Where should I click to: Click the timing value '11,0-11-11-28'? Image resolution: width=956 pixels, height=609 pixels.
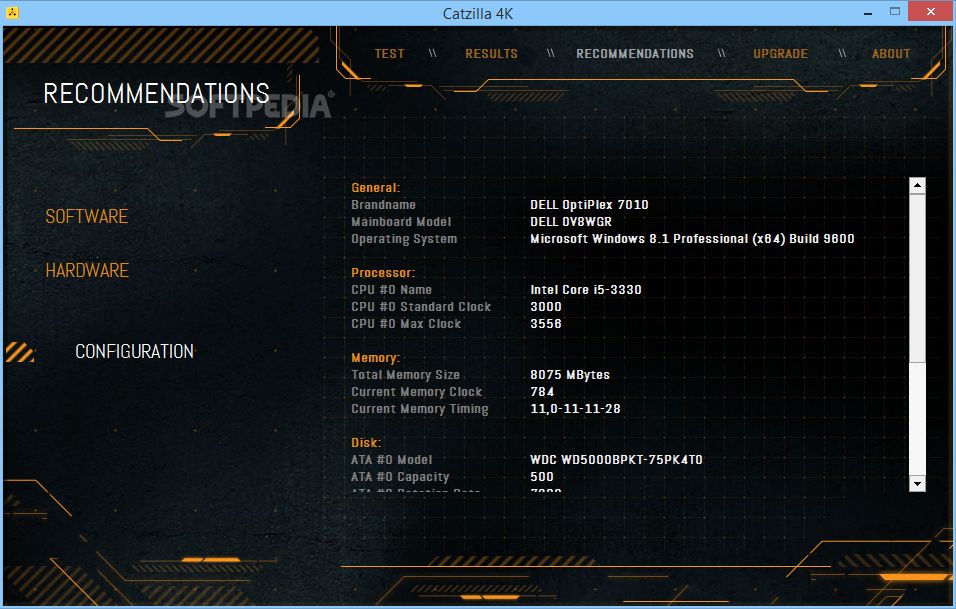pos(575,409)
